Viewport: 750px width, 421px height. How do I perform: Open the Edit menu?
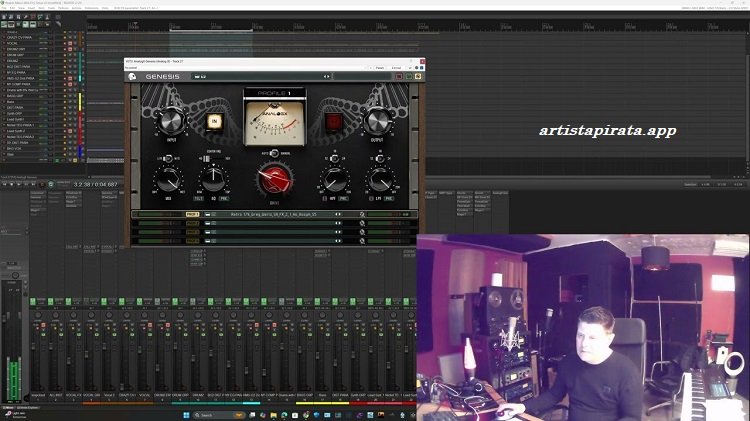pos(12,8)
